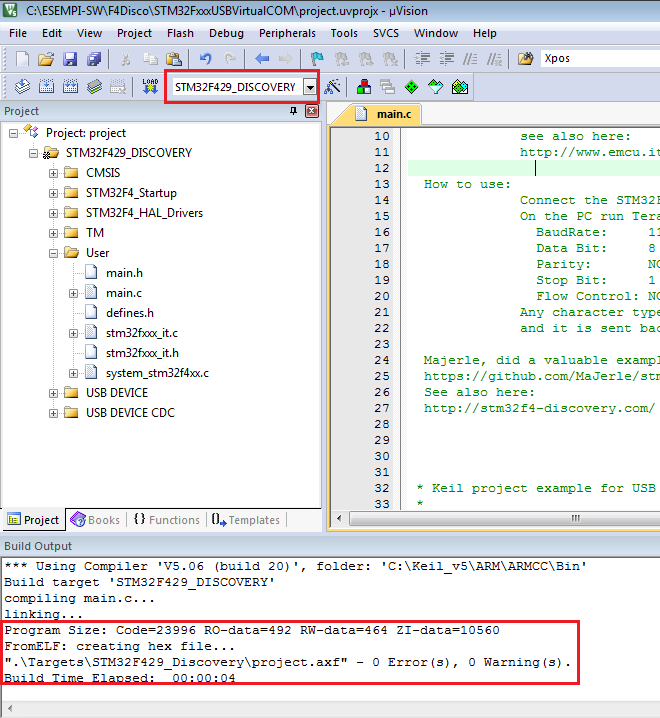
Task: Open the File menu
Action: pyautogui.click(x=18, y=33)
